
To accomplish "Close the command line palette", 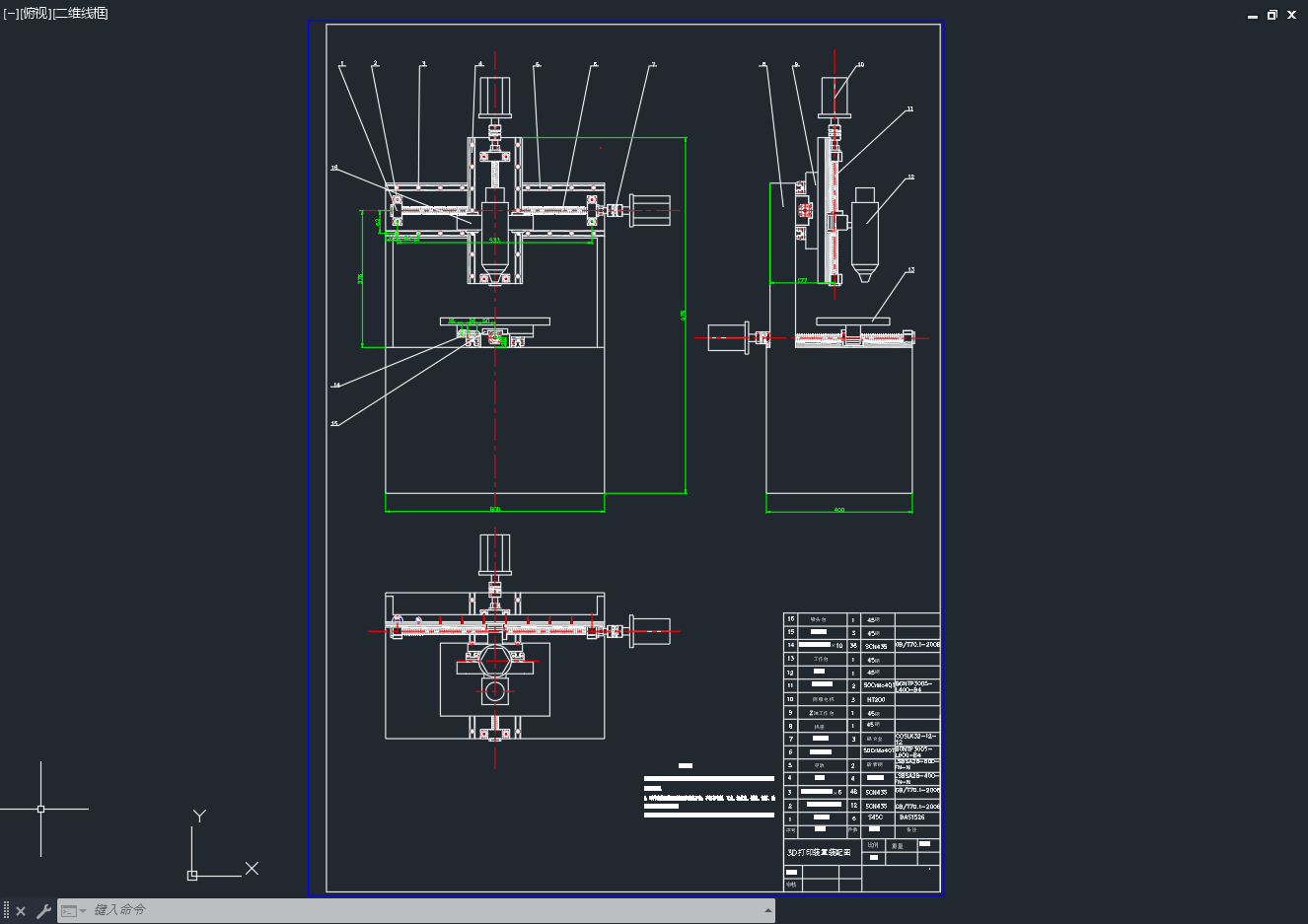I will click(x=21, y=911).
